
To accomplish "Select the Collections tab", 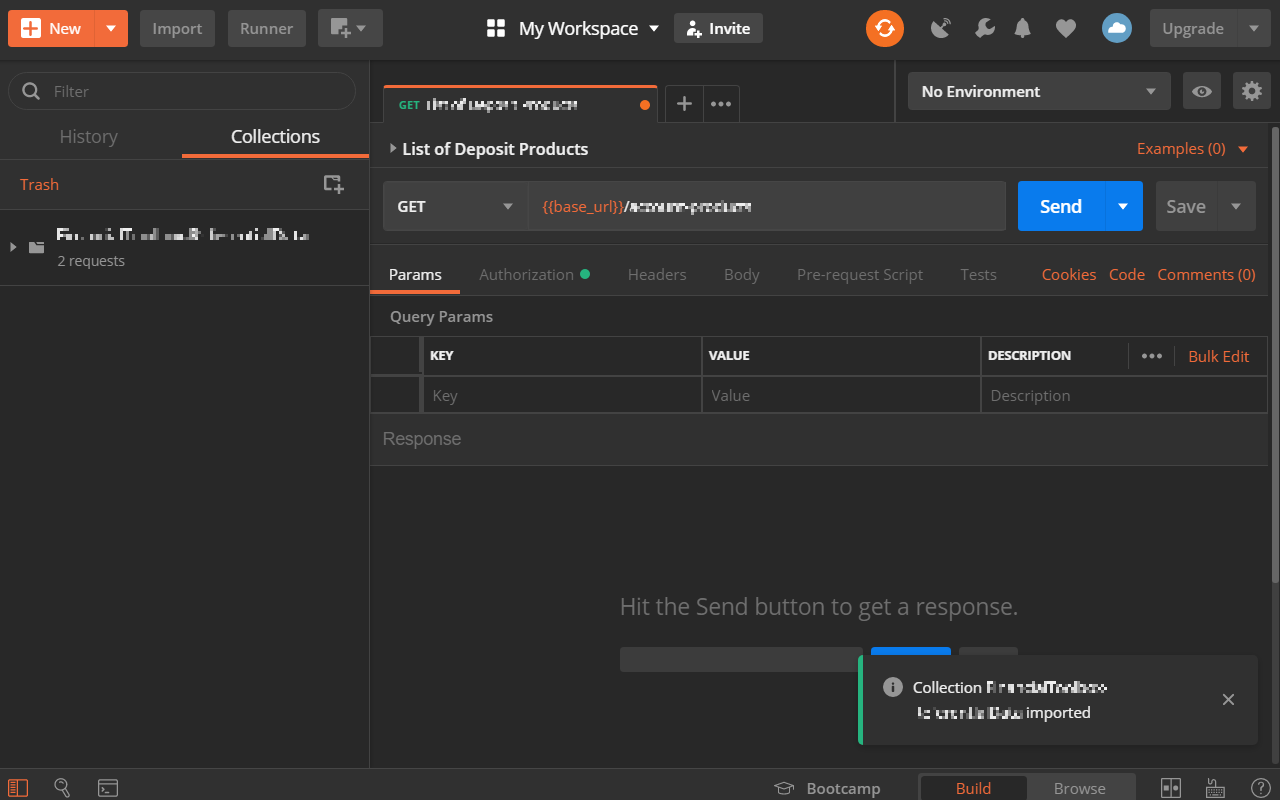I will [x=275, y=137].
